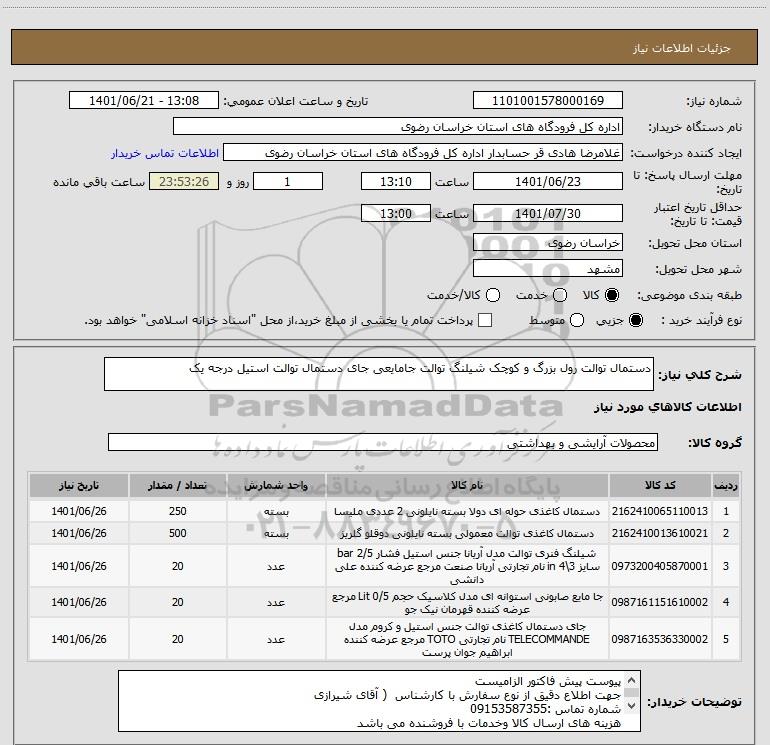Click the نام کالا column header
770x745 pixels.
point(467,485)
